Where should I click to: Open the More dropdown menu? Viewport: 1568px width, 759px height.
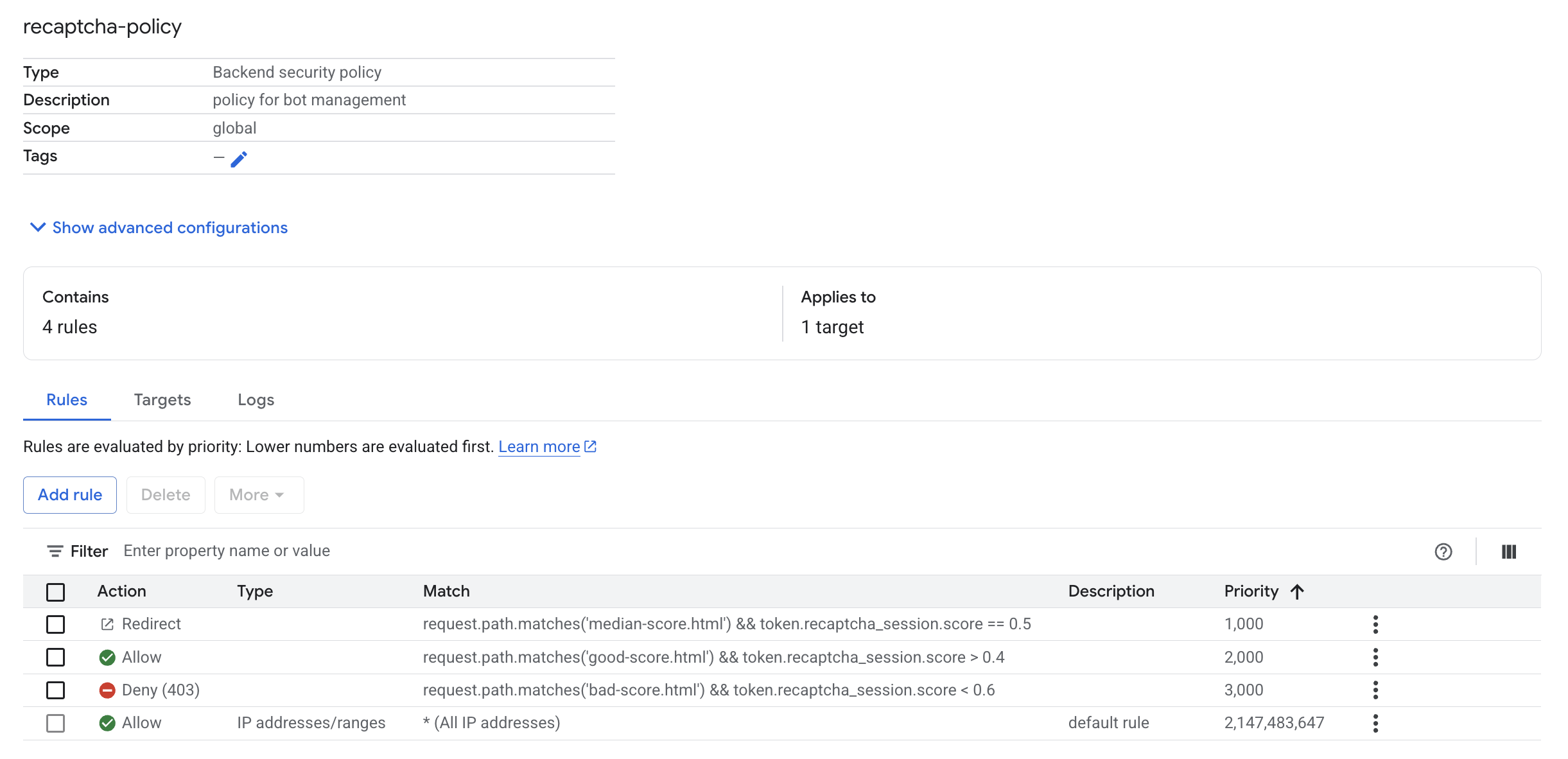(x=258, y=494)
